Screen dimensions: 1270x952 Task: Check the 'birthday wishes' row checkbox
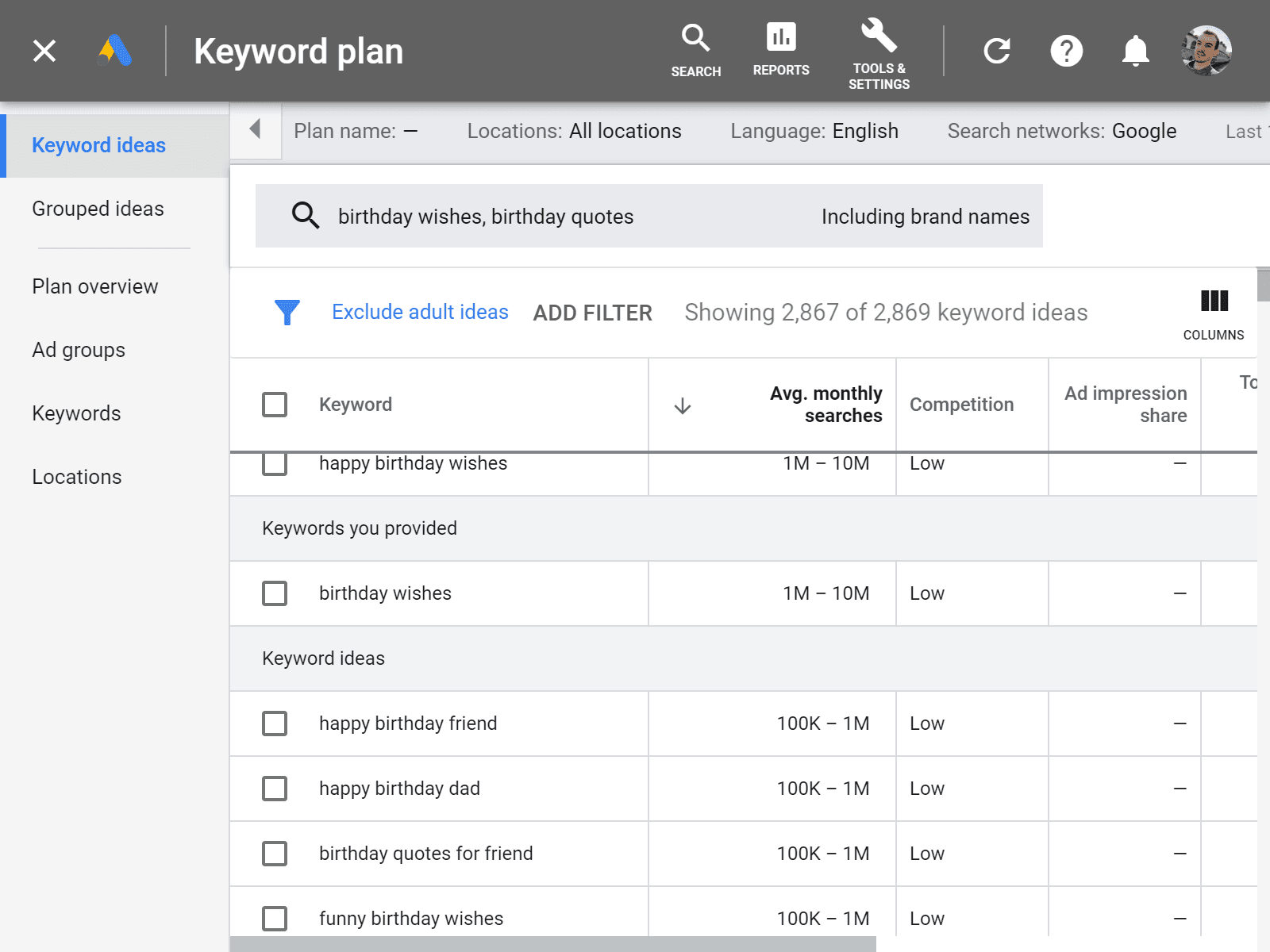pos(275,593)
